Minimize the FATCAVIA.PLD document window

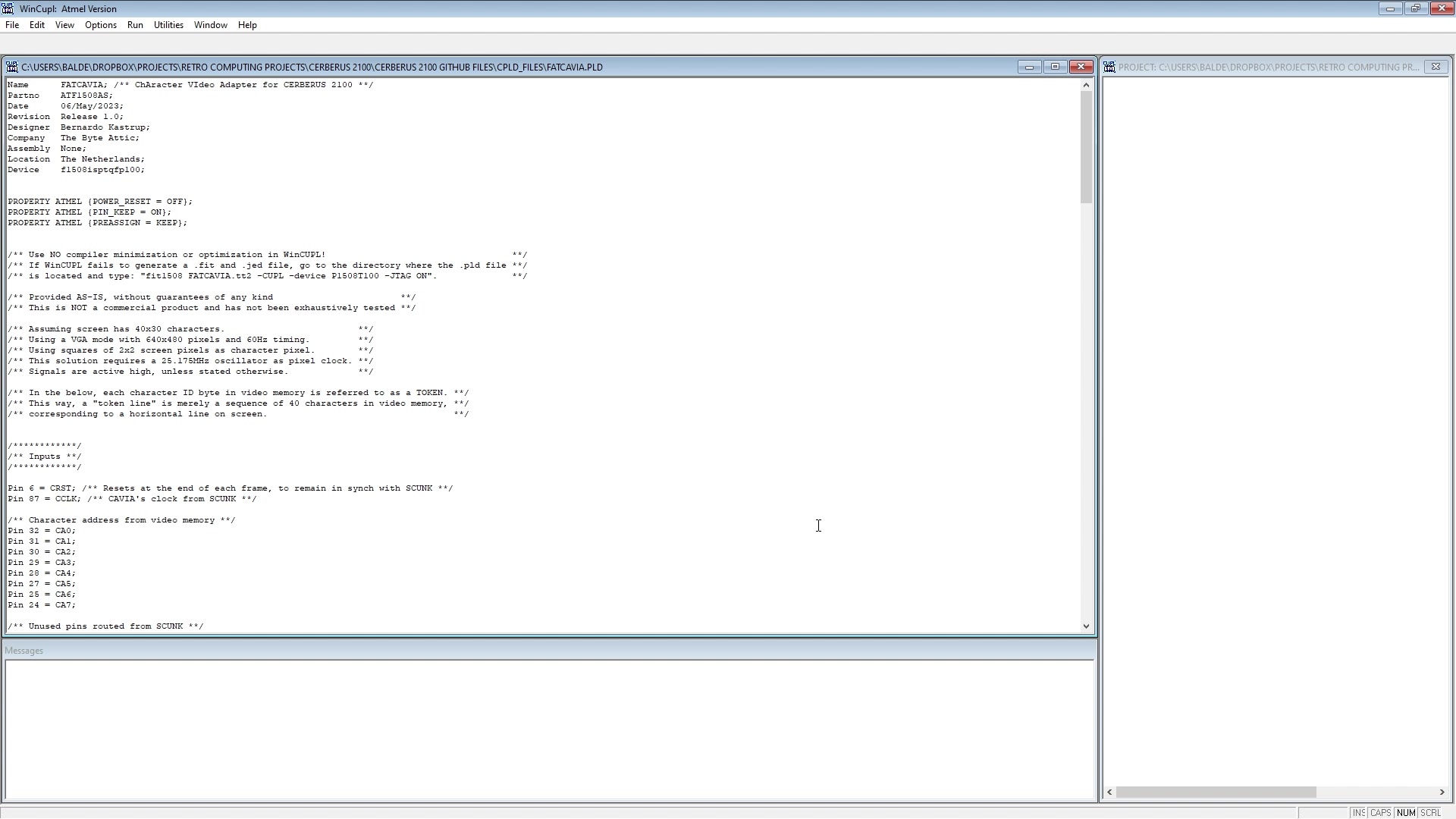[1029, 67]
